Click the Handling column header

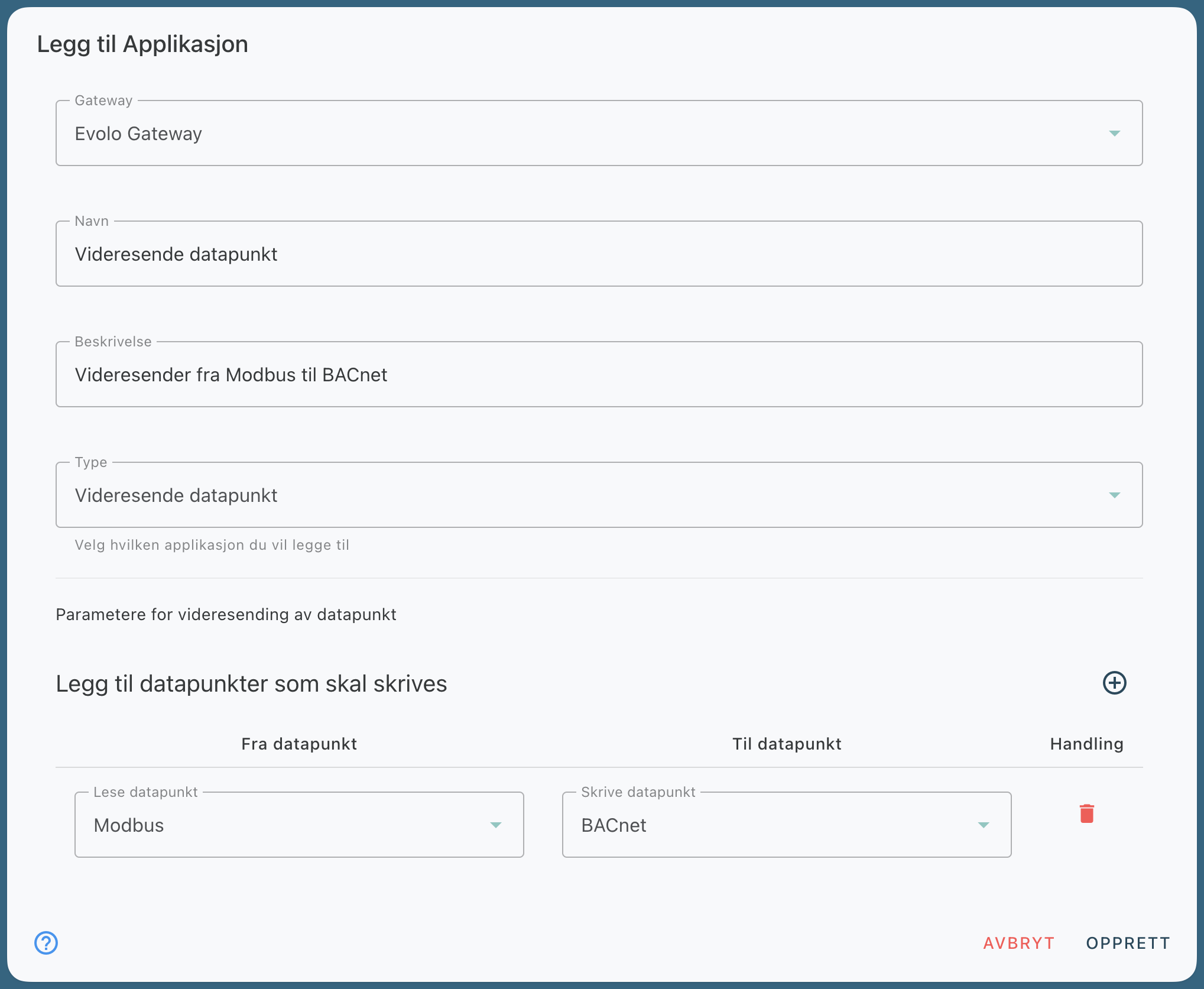1086,744
